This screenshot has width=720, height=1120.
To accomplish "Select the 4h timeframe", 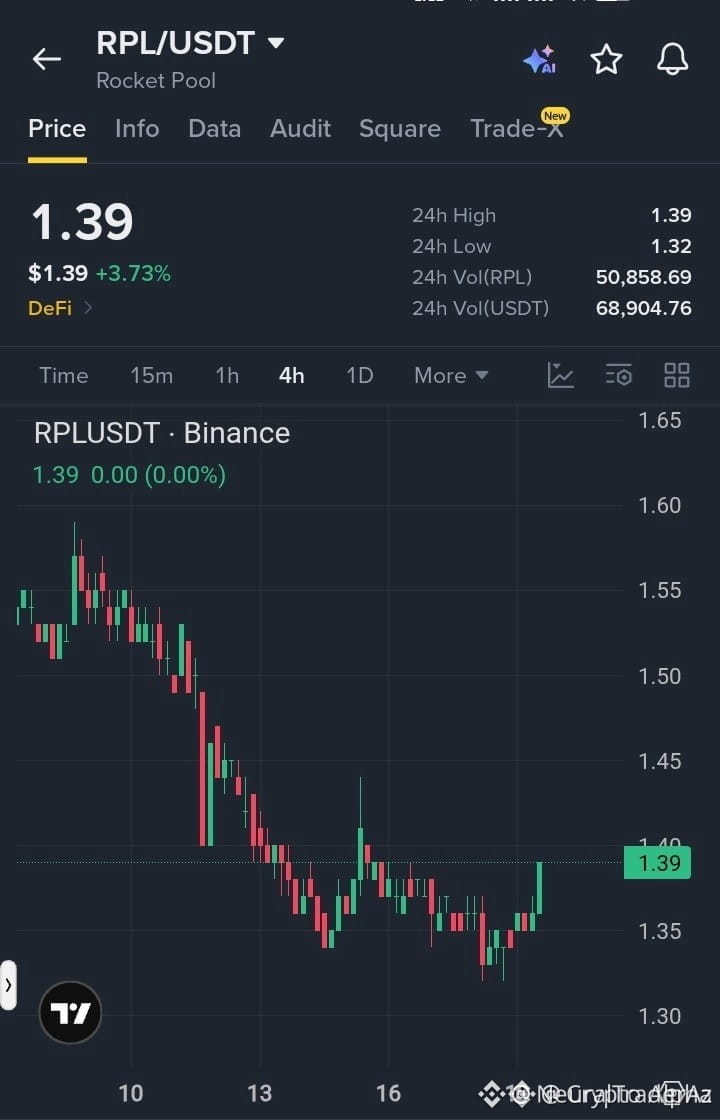I will [291, 376].
